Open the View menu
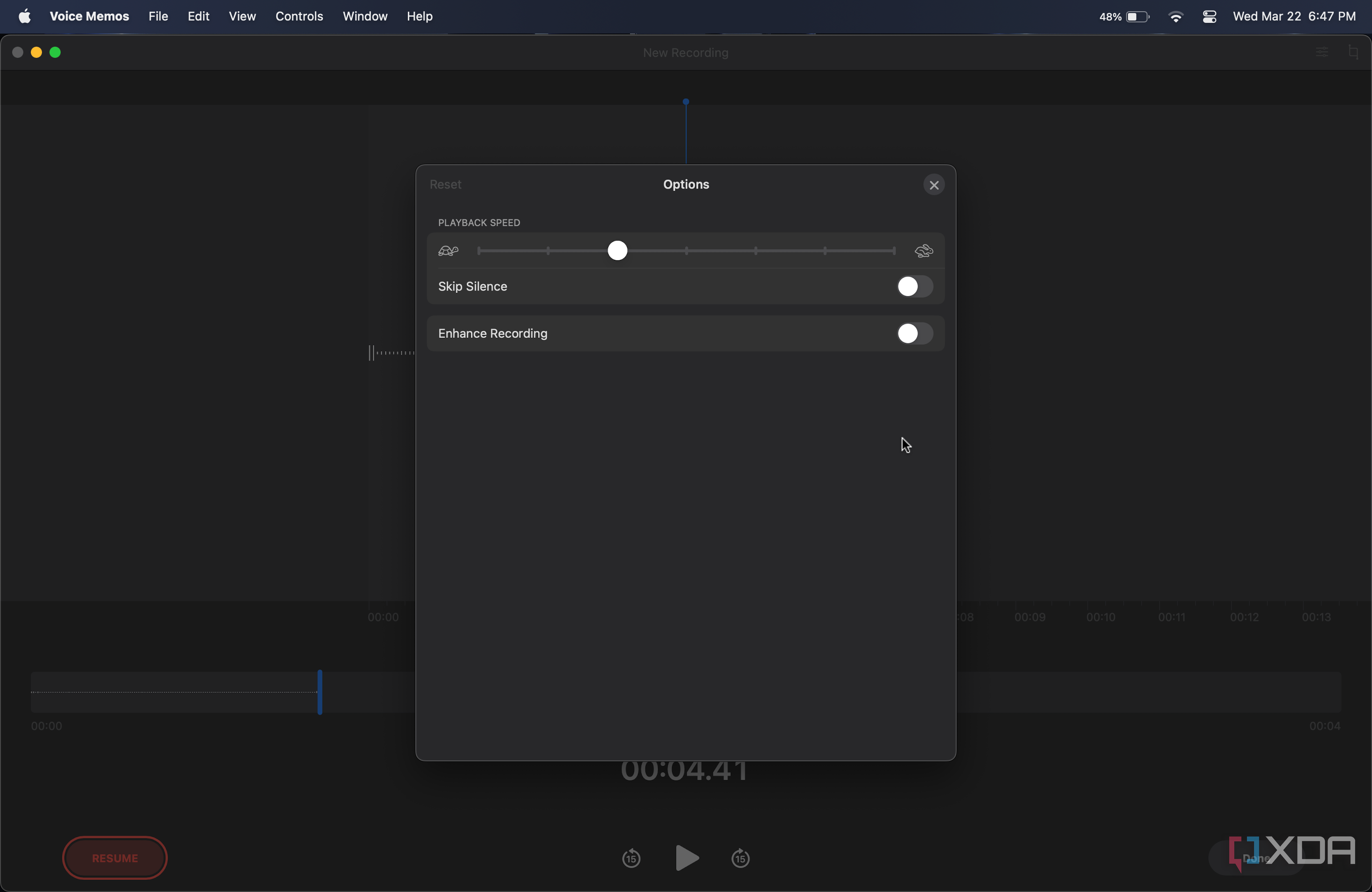This screenshot has width=1372, height=892. coord(242,16)
